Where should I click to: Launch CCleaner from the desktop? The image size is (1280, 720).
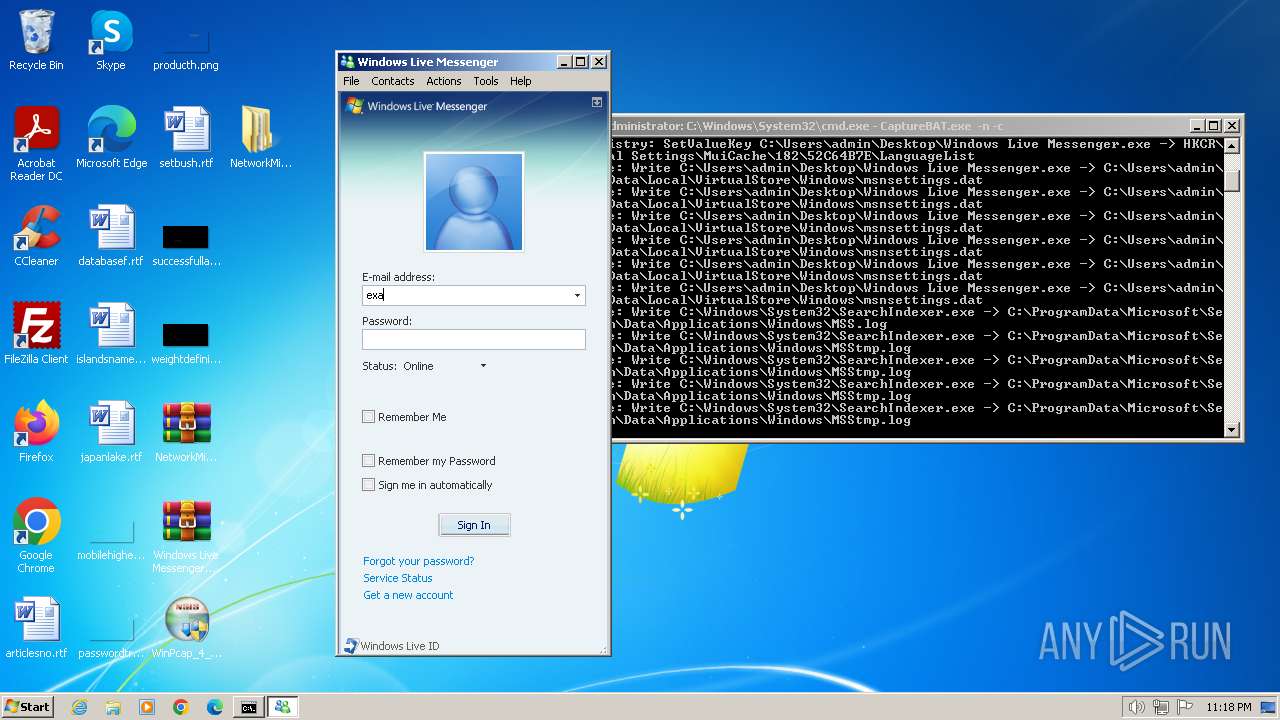click(36, 236)
